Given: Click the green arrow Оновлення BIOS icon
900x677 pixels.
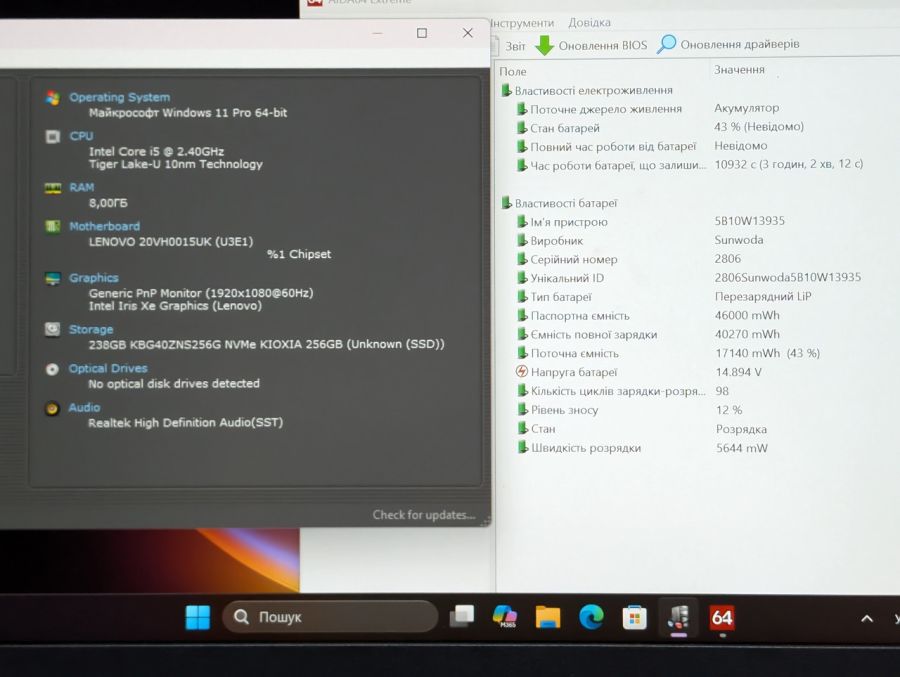Looking at the screenshot, I should click(x=544, y=45).
